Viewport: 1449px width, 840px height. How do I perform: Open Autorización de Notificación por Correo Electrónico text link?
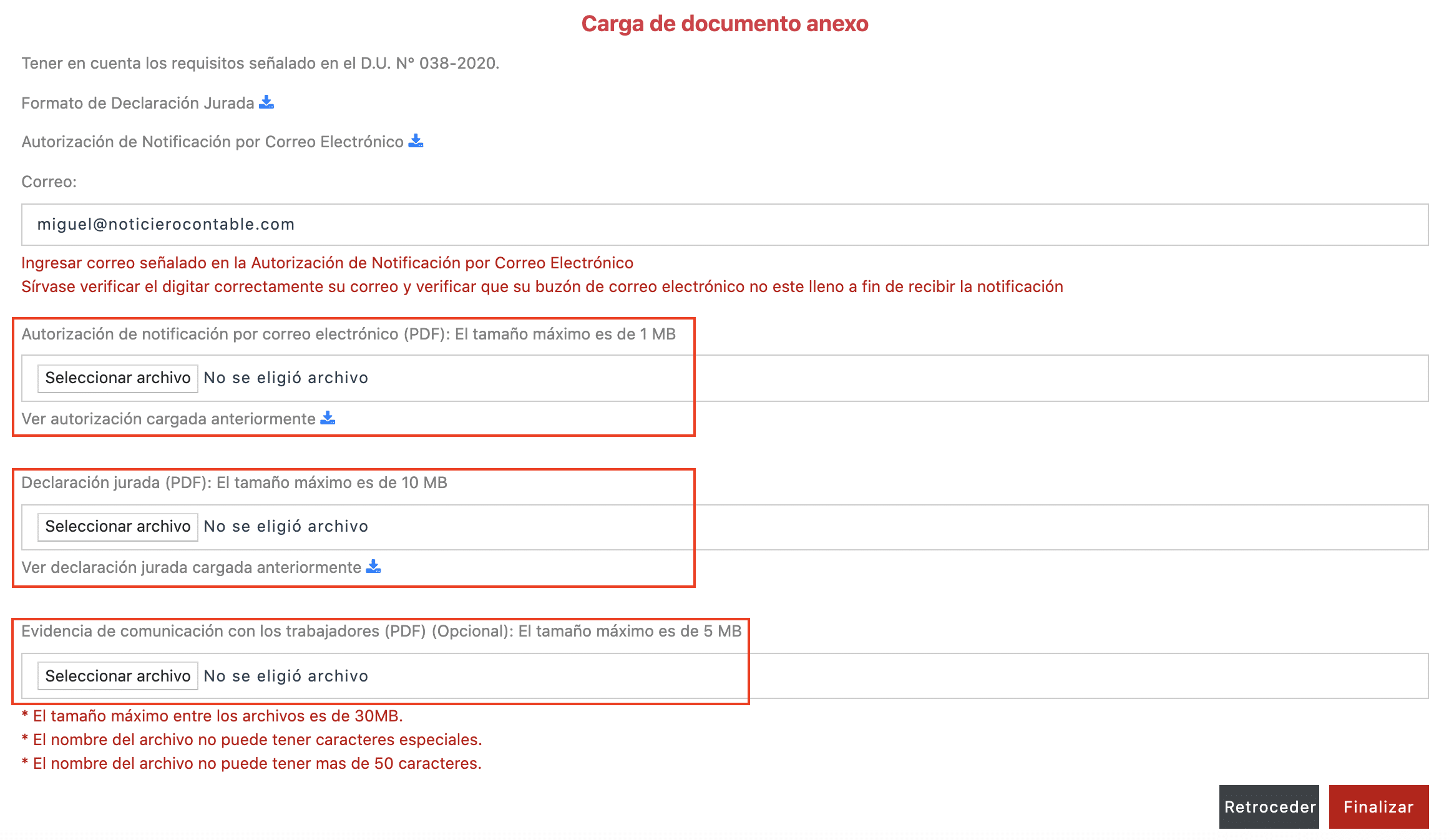pyautogui.click(x=212, y=142)
